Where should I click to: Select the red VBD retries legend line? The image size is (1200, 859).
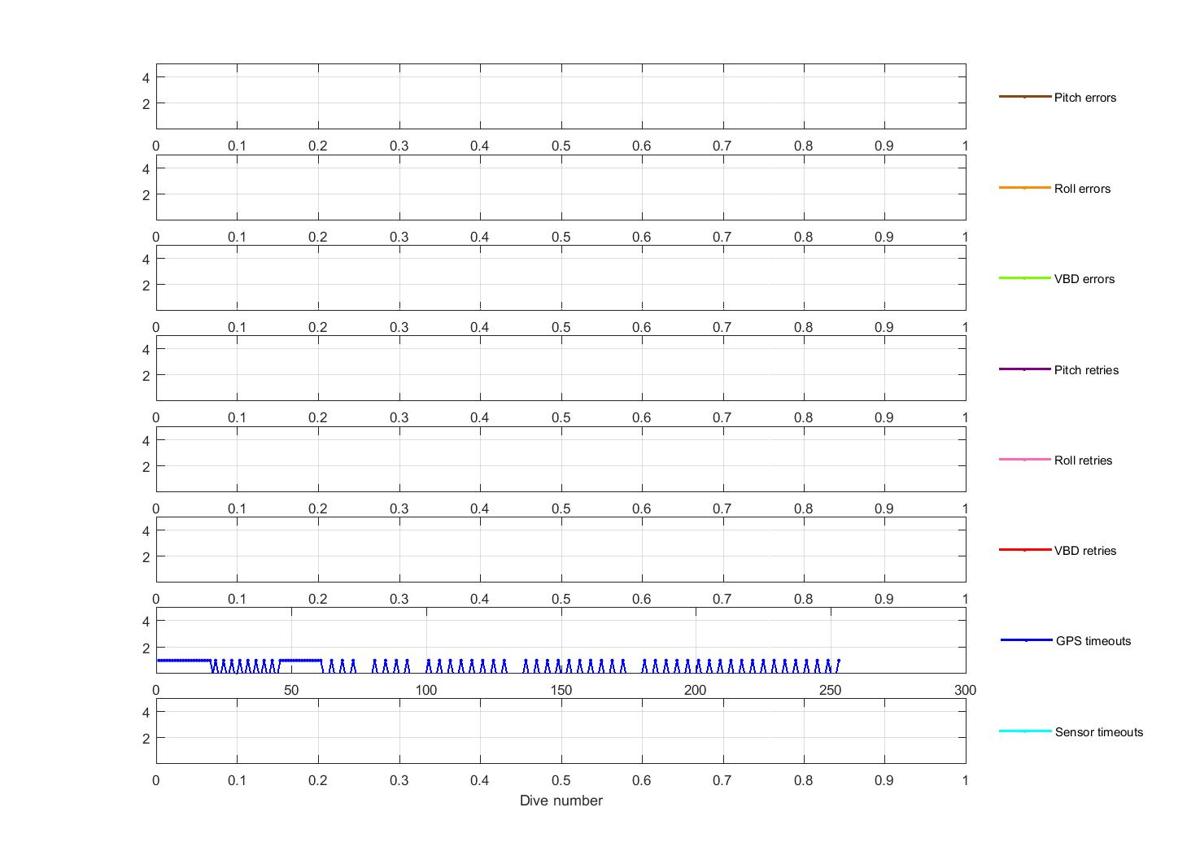(1025, 550)
